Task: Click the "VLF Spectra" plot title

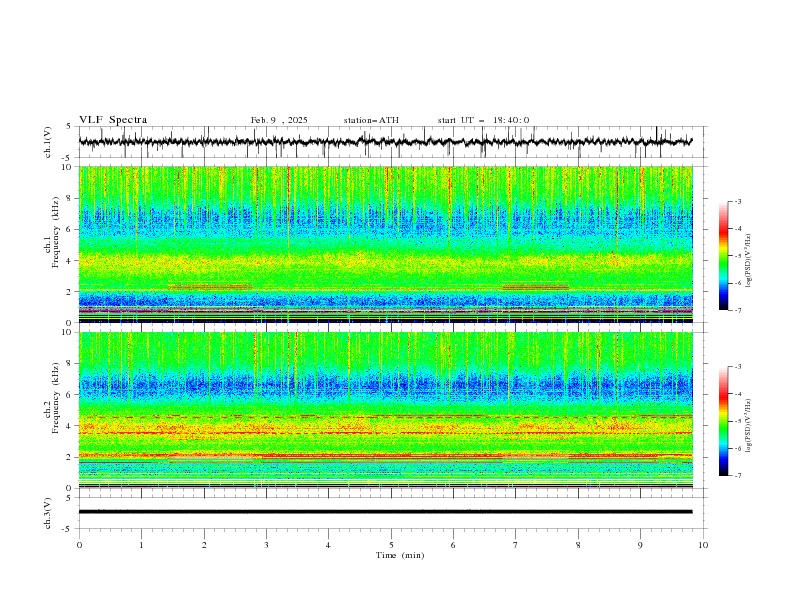Action: pos(113,120)
